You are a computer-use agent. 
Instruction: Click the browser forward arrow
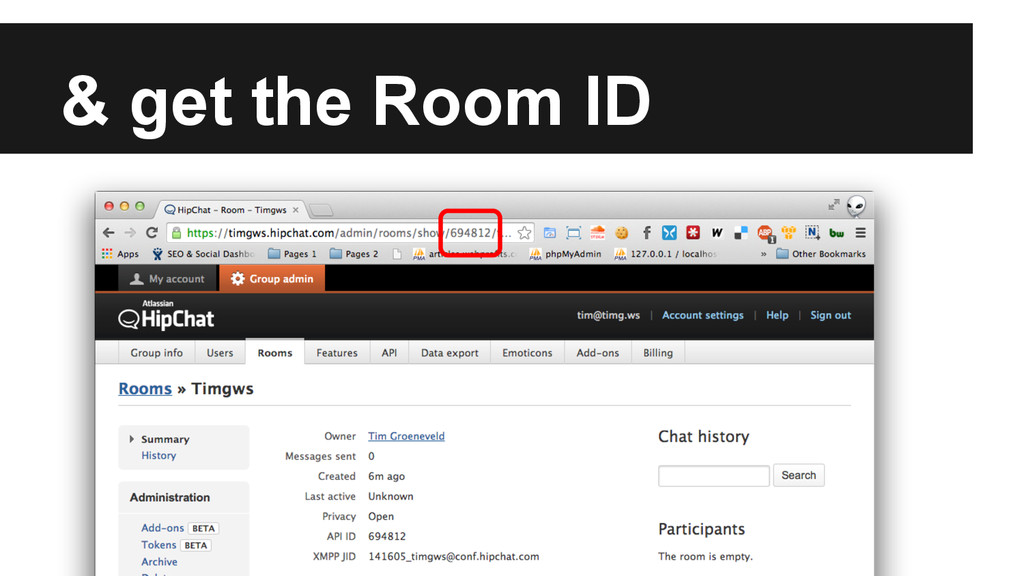click(130, 233)
